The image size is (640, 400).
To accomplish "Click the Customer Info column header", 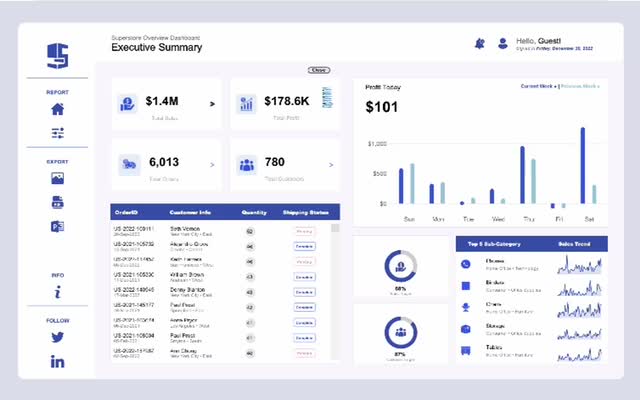I will pos(190,213).
